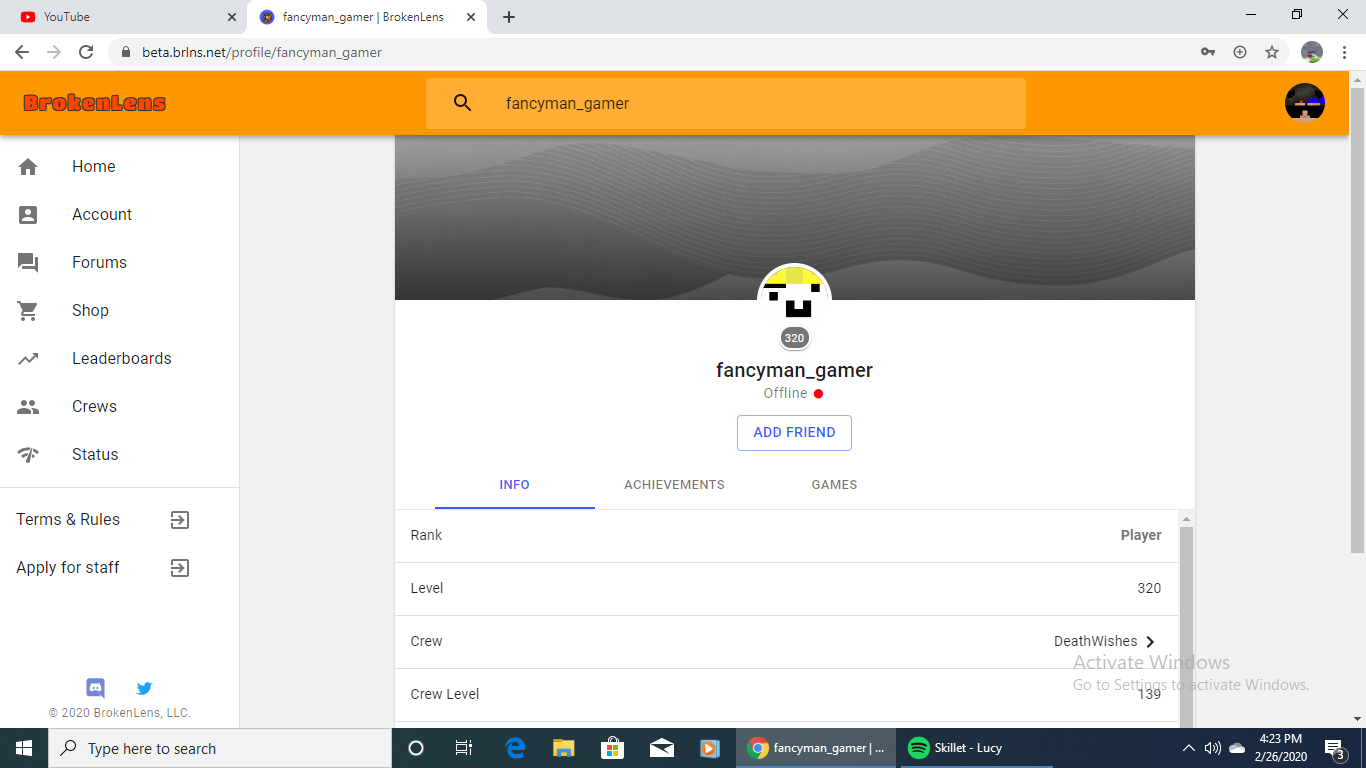Open Microsoft Store from taskbar
The height and width of the screenshot is (768, 1366).
click(x=612, y=748)
